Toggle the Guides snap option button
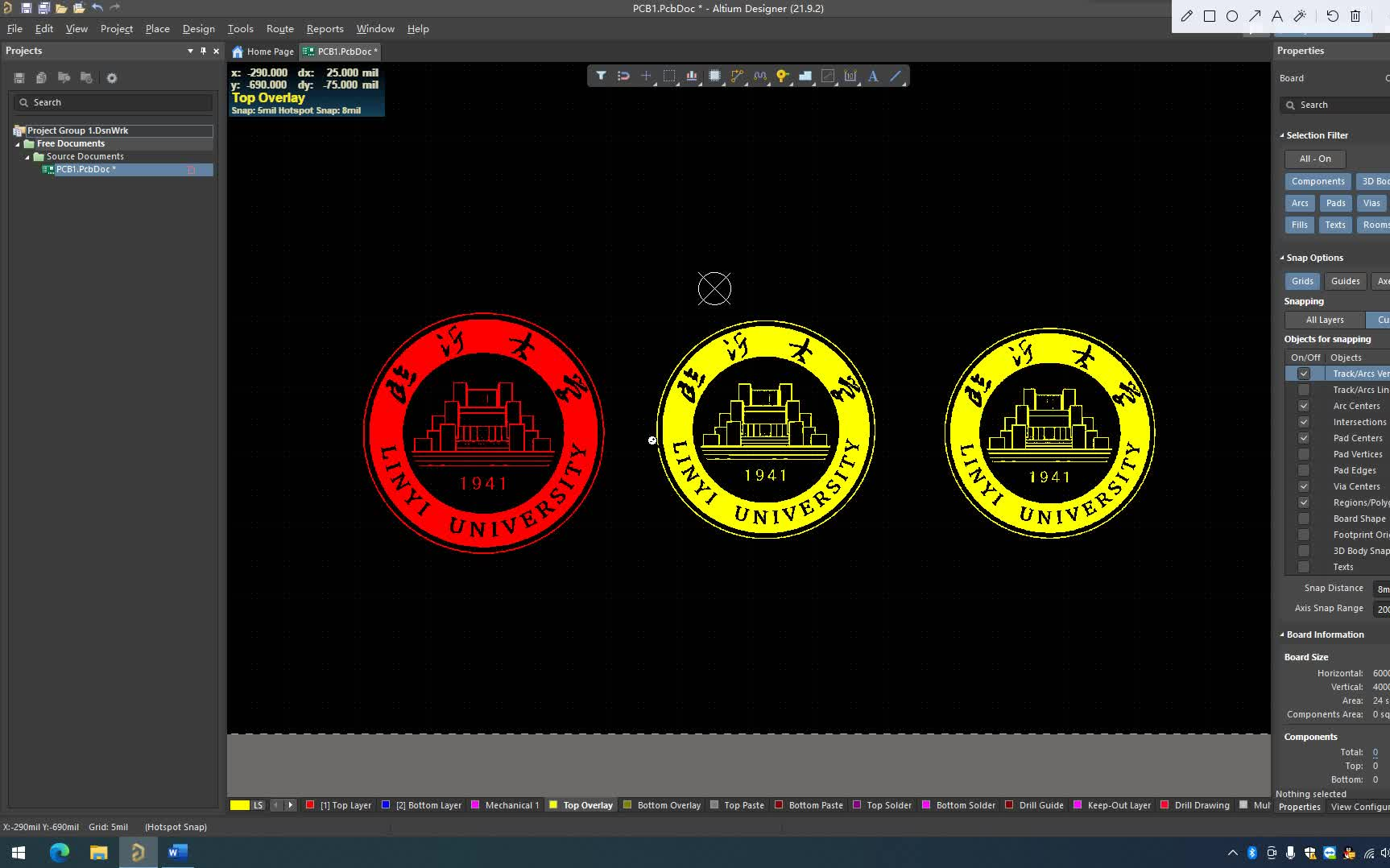1390x868 pixels. (x=1345, y=281)
